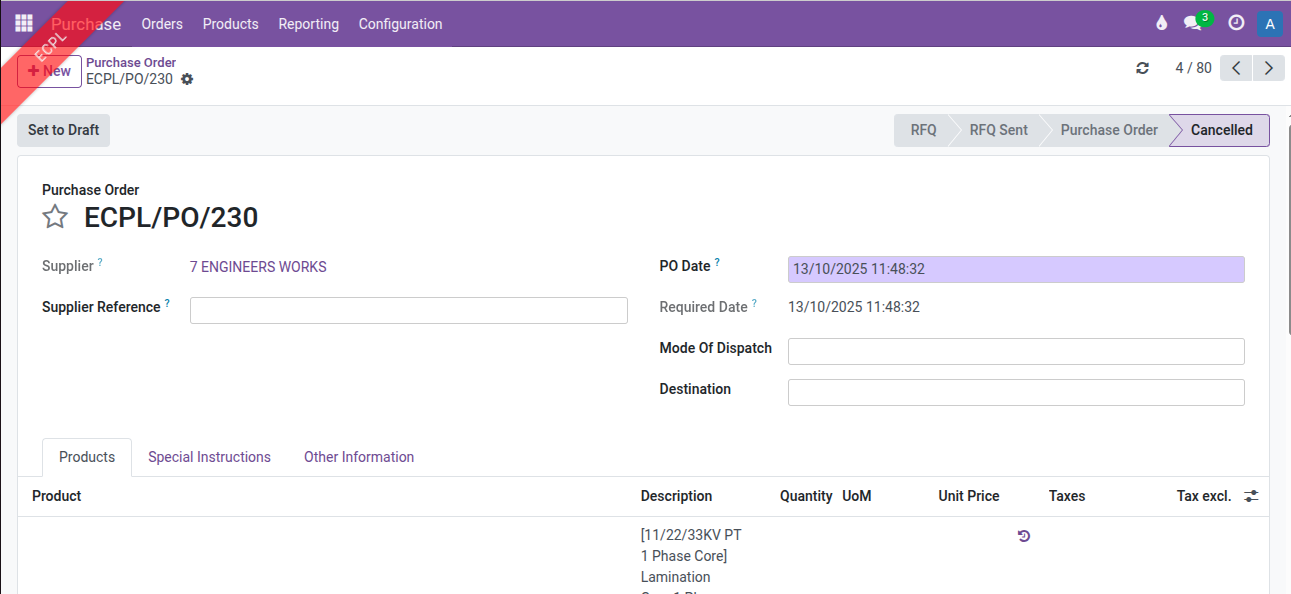
Task: Click the refresh record icon
Action: [1142, 68]
